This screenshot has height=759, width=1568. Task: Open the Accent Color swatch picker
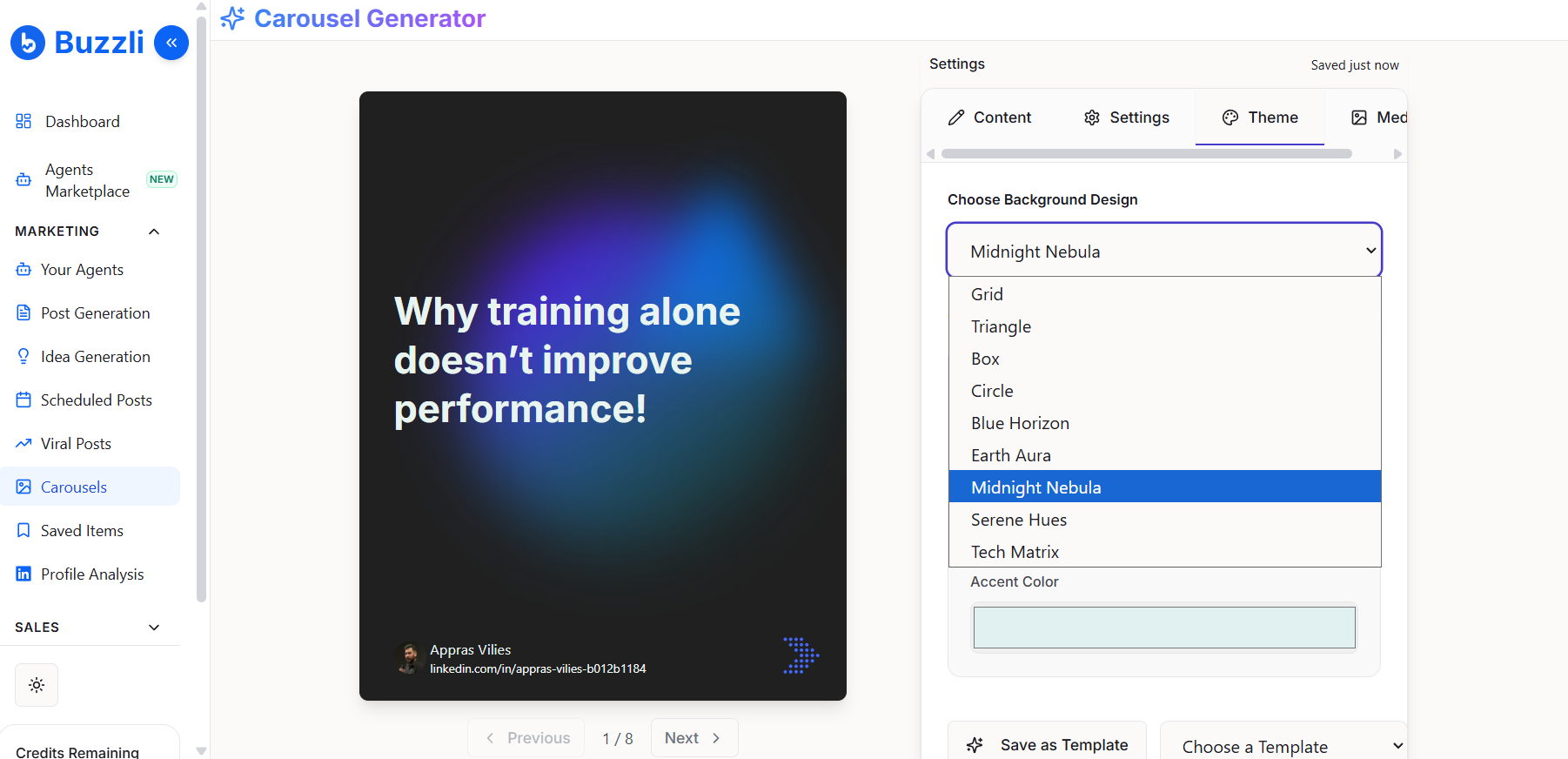[x=1164, y=628]
